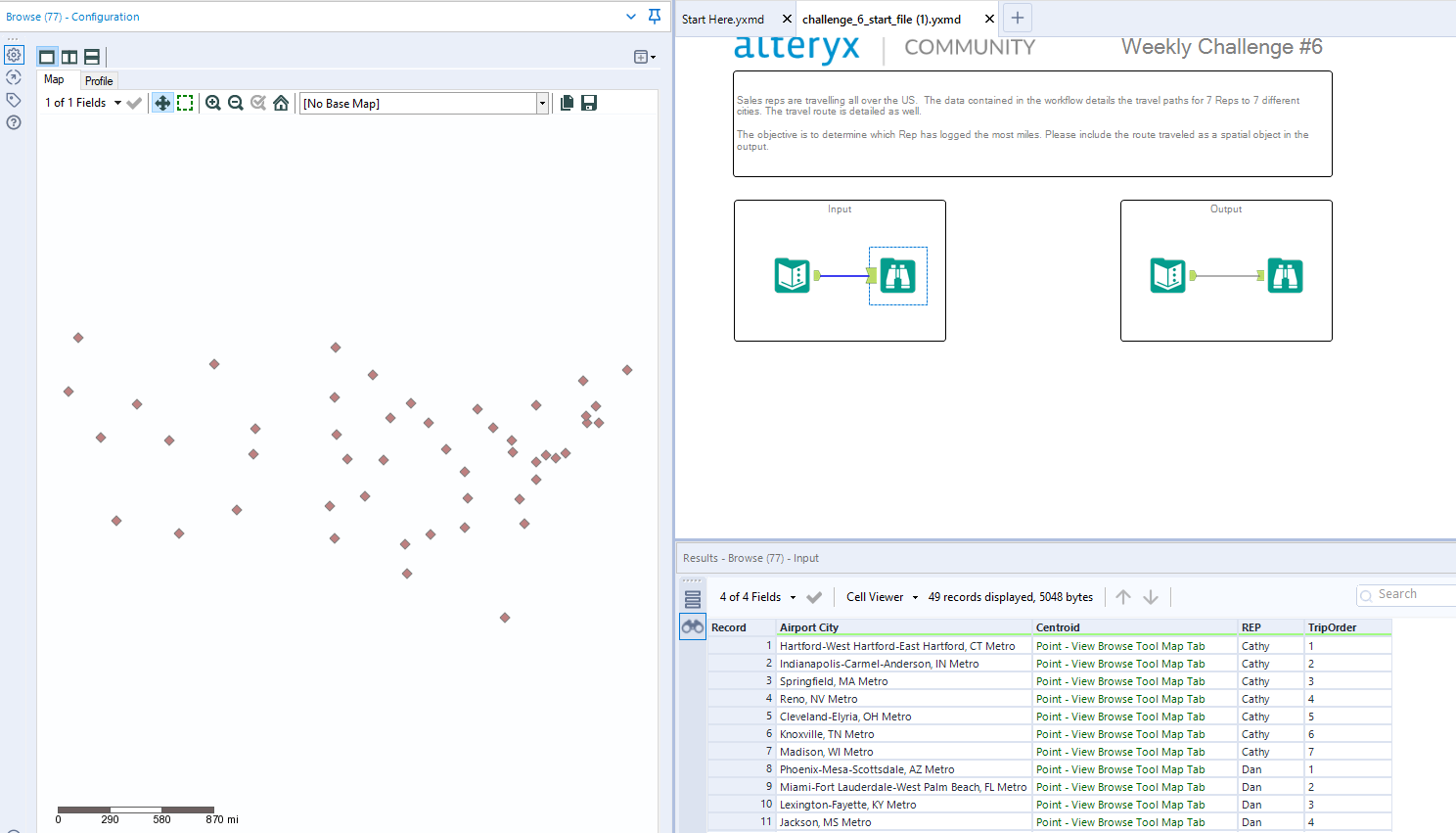
Task: Click the home zoom-to-extent icon
Action: tap(281, 103)
